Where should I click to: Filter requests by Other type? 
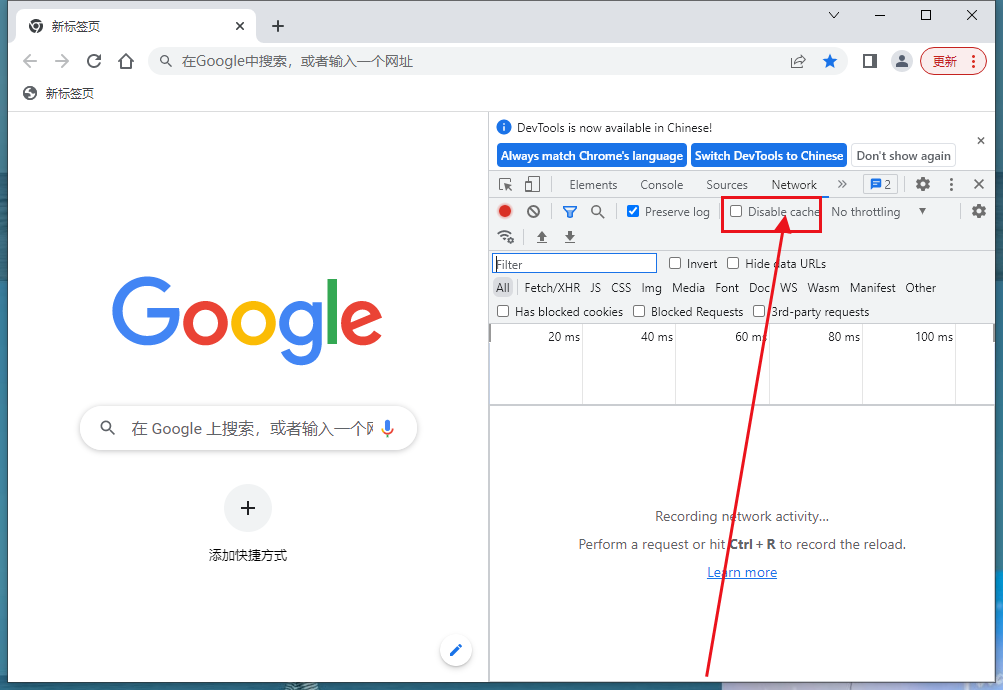click(920, 288)
